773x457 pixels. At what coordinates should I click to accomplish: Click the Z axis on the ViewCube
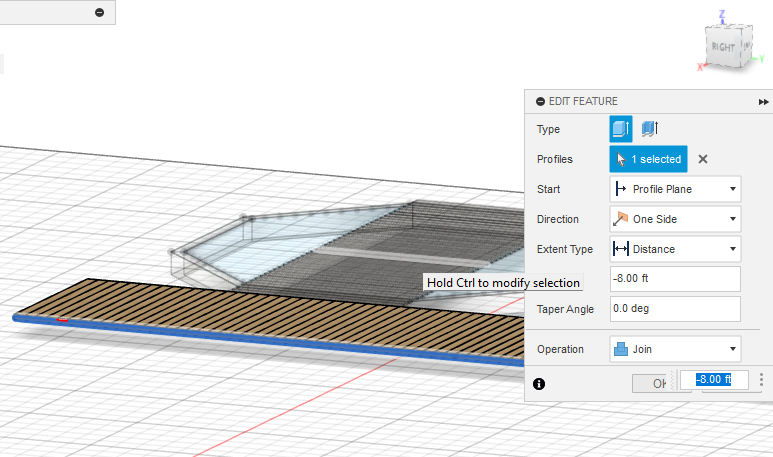(722, 14)
